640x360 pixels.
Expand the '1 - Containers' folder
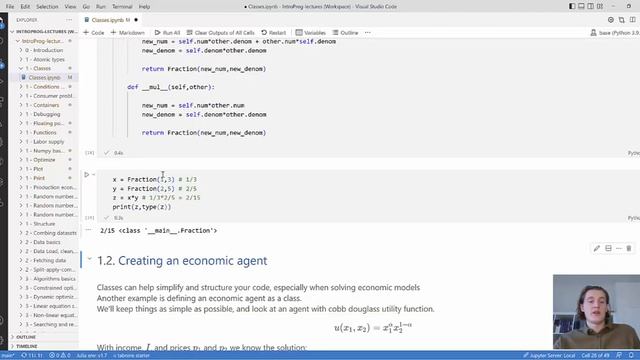point(44,105)
